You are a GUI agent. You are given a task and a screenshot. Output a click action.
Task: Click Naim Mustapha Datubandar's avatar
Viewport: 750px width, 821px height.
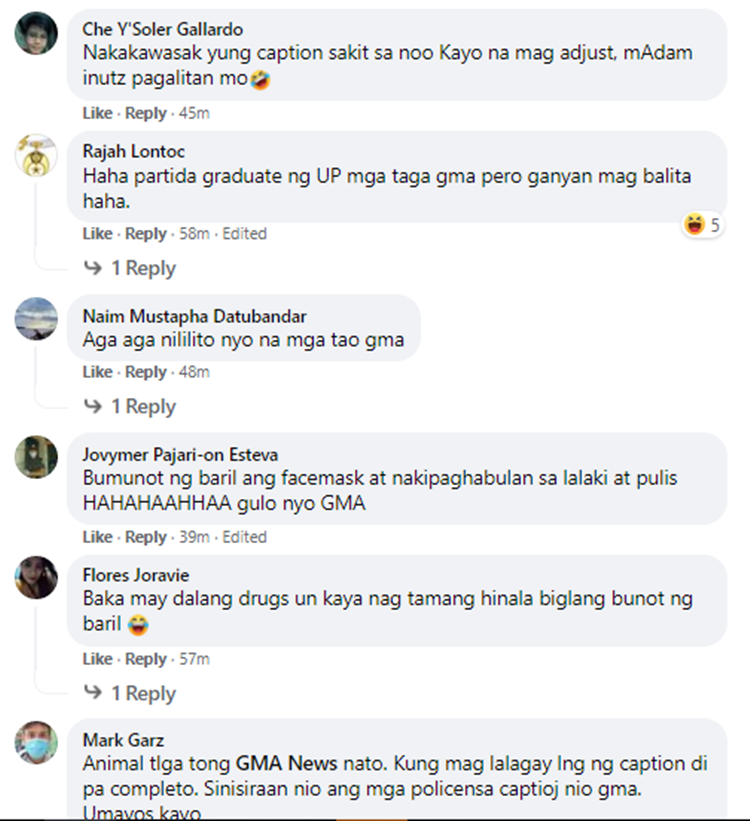point(36,319)
